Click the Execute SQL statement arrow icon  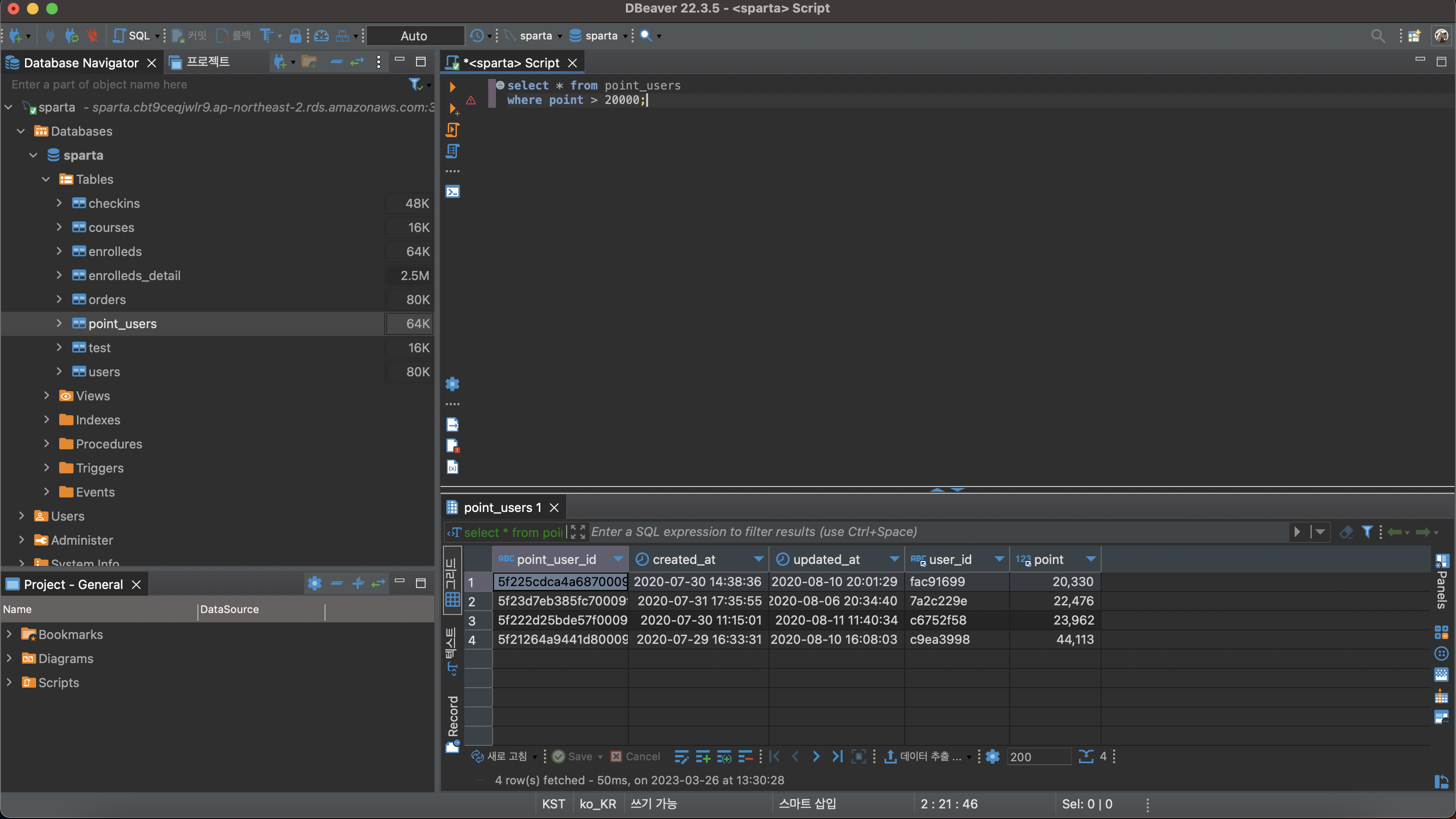tap(452, 87)
